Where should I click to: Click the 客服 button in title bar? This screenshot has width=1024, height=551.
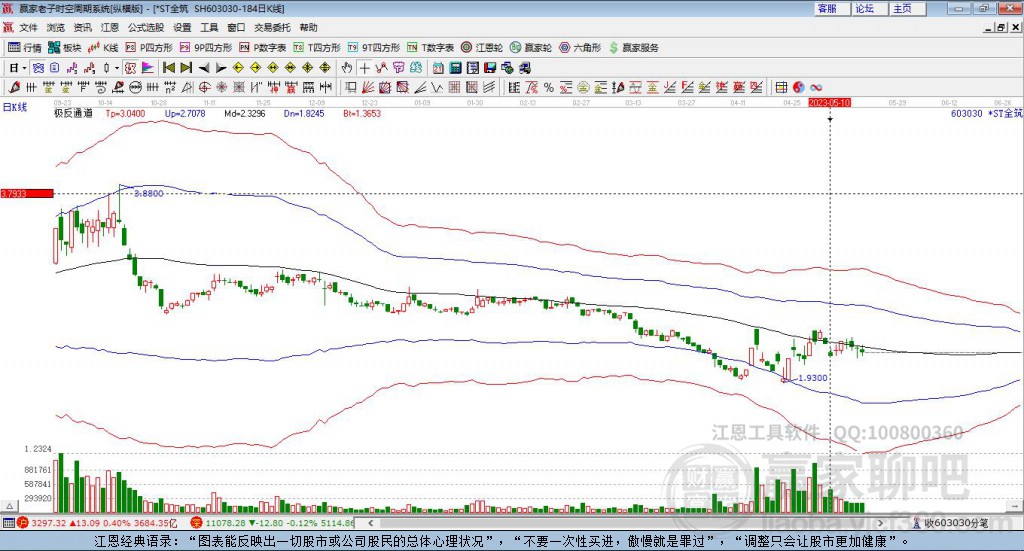pyautogui.click(x=832, y=8)
